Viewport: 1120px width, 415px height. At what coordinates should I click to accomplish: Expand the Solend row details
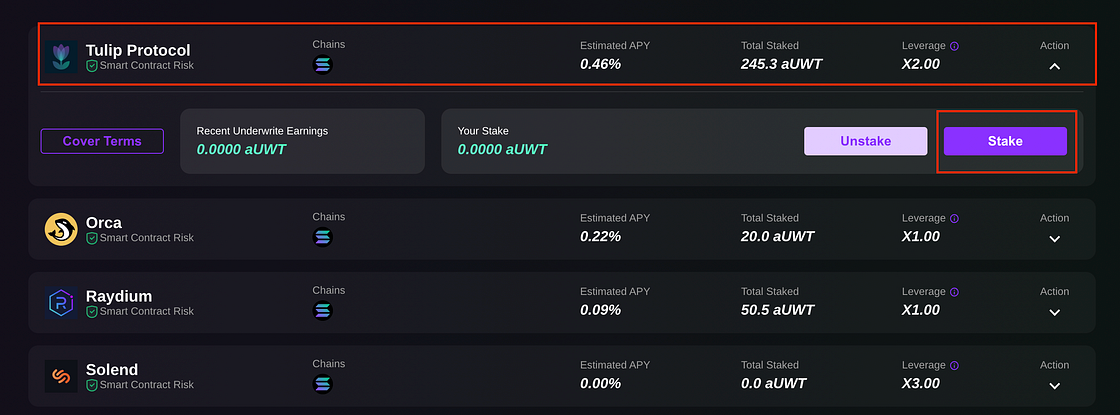pyautogui.click(x=1054, y=385)
